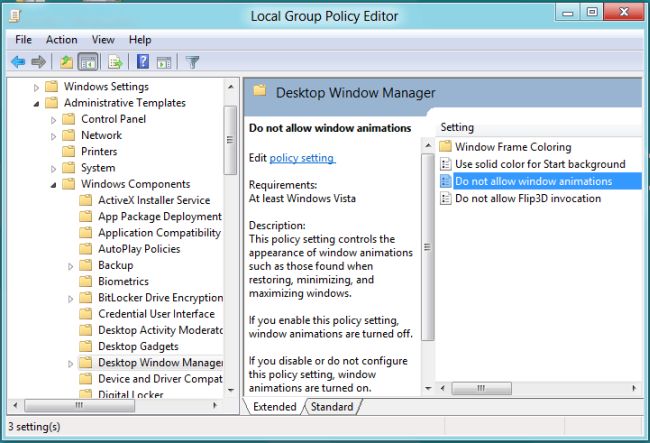Image resolution: width=650 pixels, height=443 pixels.
Task: Expand the System tree node
Action: [53, 169]
